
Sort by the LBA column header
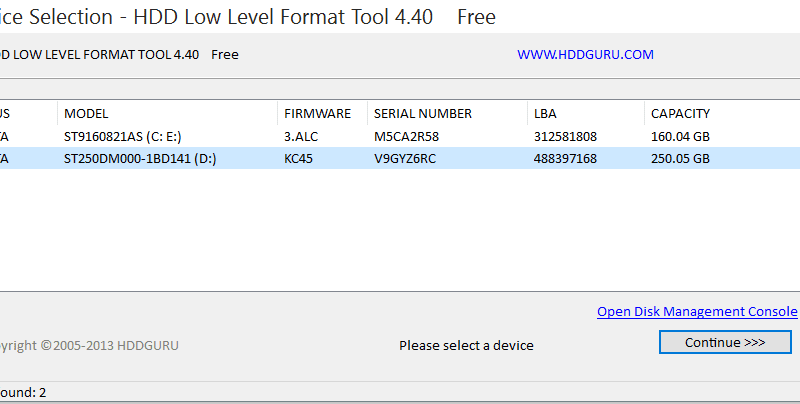click(586, 113)
